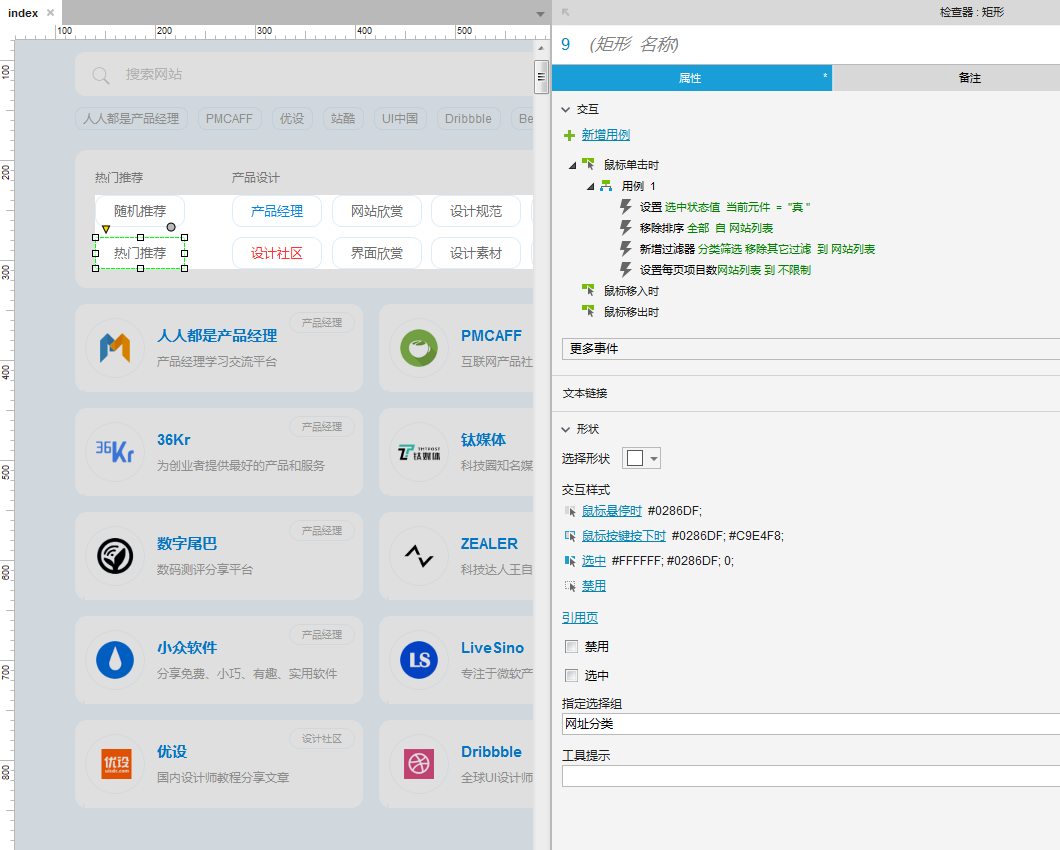Open the 禁用 interaction style link
Screen dimensions: 1060x850
594,586
